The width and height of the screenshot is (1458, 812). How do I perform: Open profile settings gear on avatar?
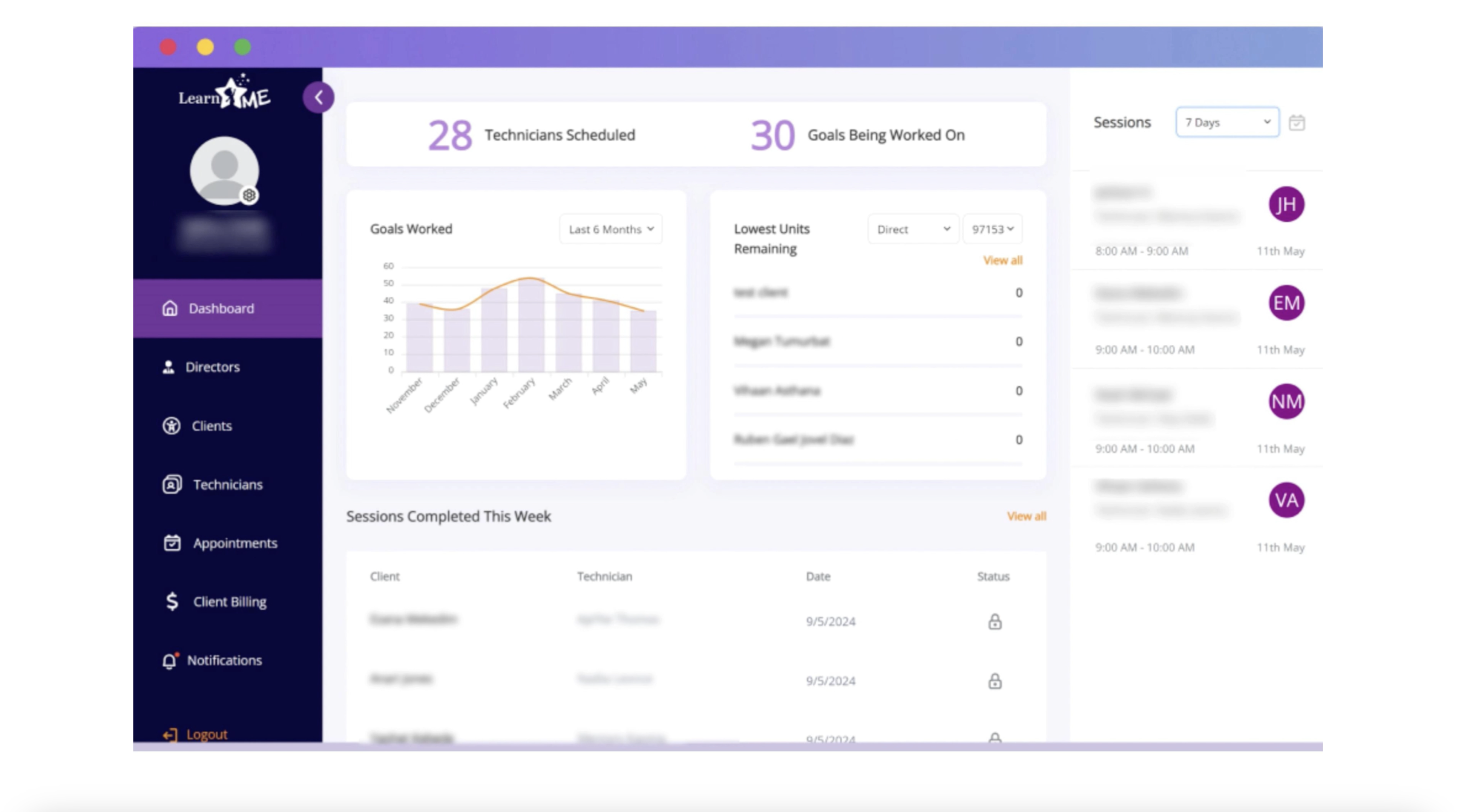249,196
